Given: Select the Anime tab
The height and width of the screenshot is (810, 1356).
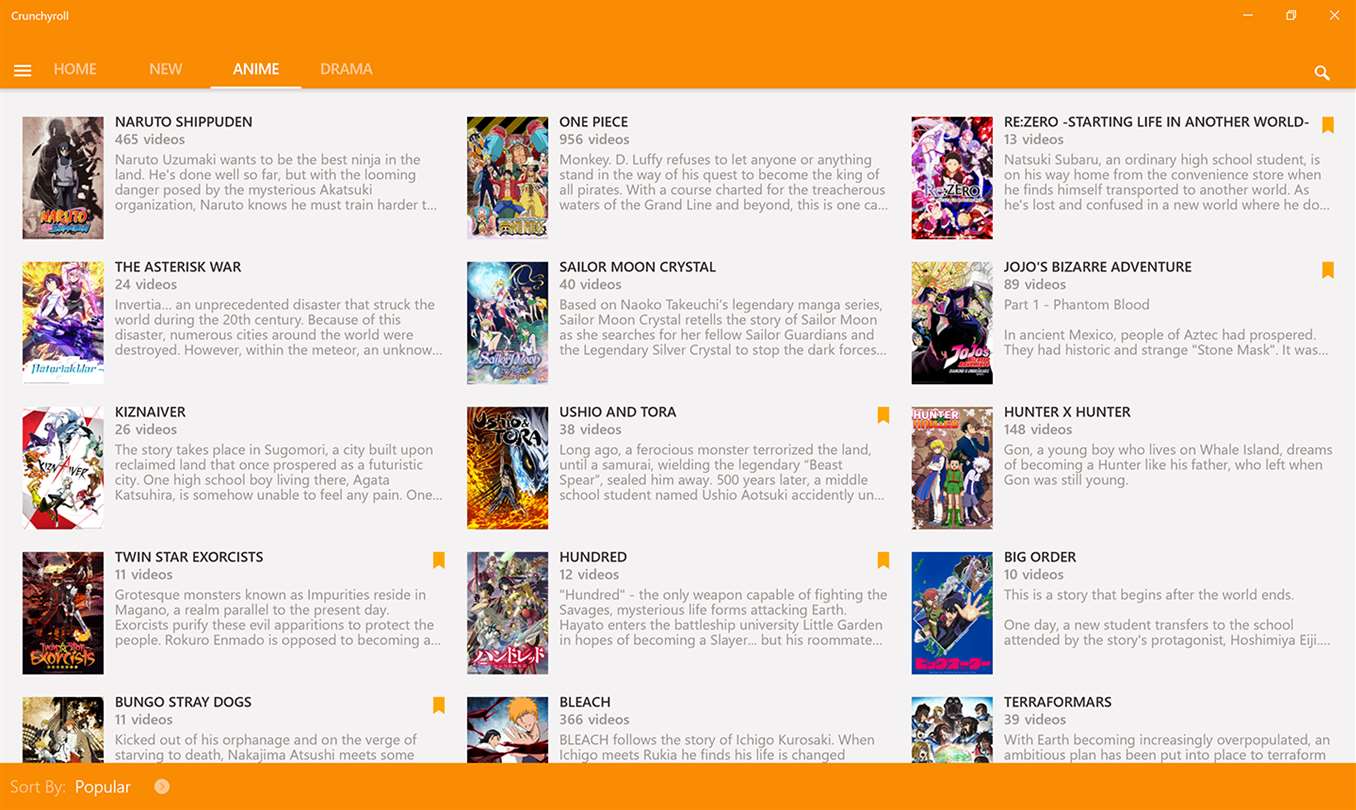Looking at the screenshot, I should (256, 69).
